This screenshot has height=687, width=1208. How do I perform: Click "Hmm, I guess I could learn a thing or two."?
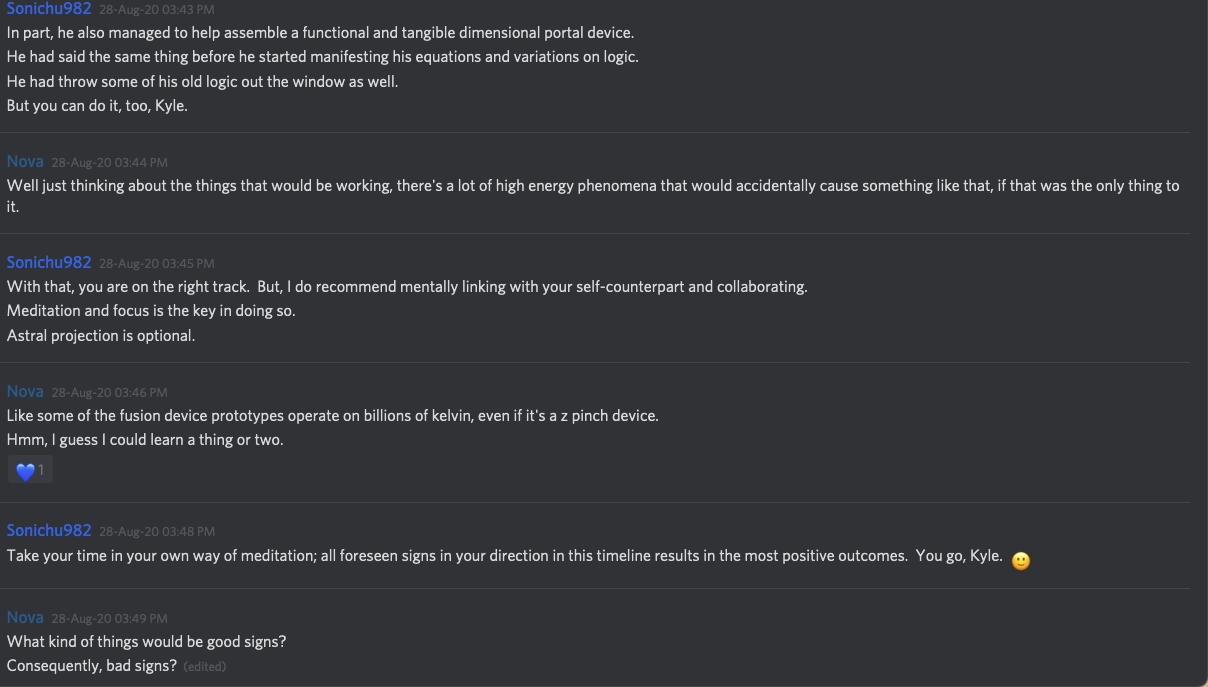[x=145, y=439]
